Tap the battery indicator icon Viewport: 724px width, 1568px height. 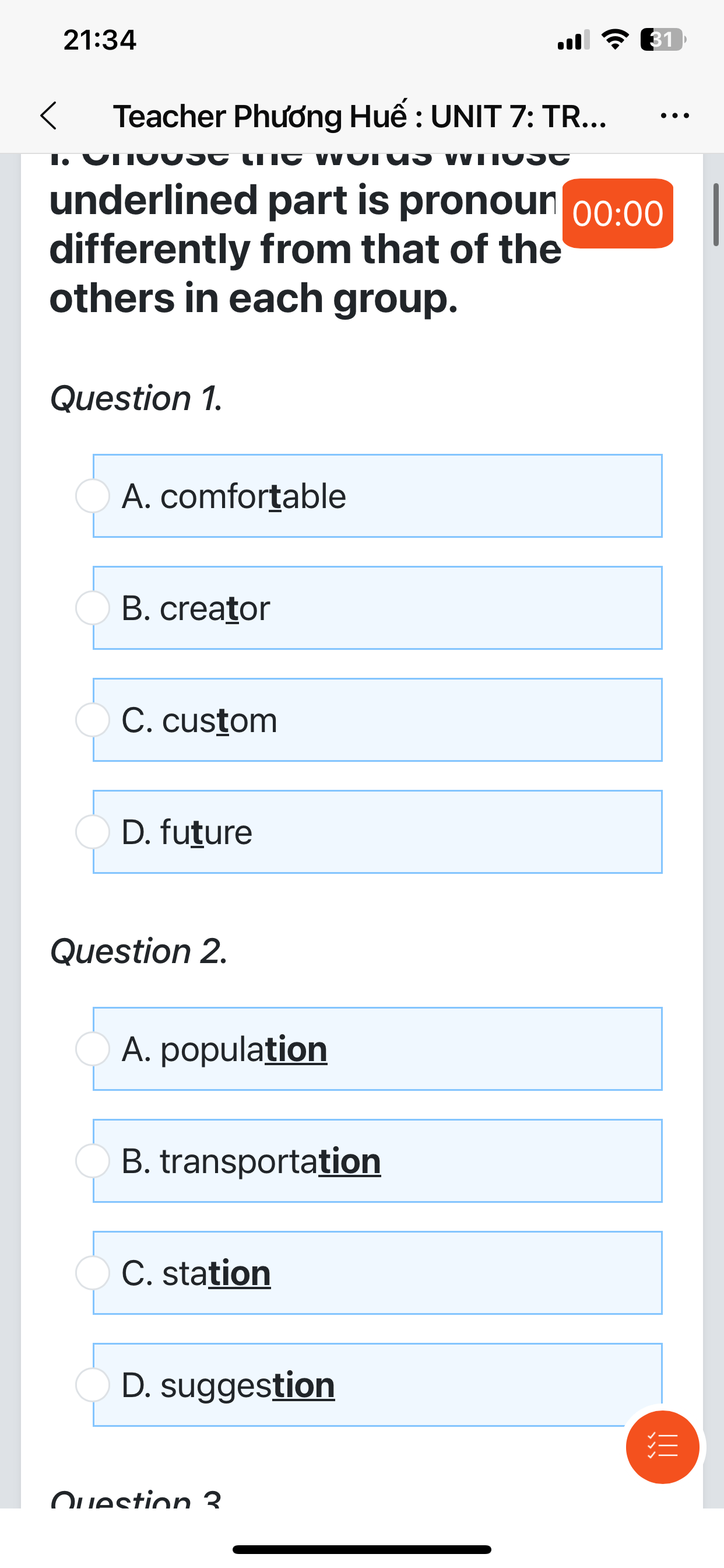tap(663, 40)
